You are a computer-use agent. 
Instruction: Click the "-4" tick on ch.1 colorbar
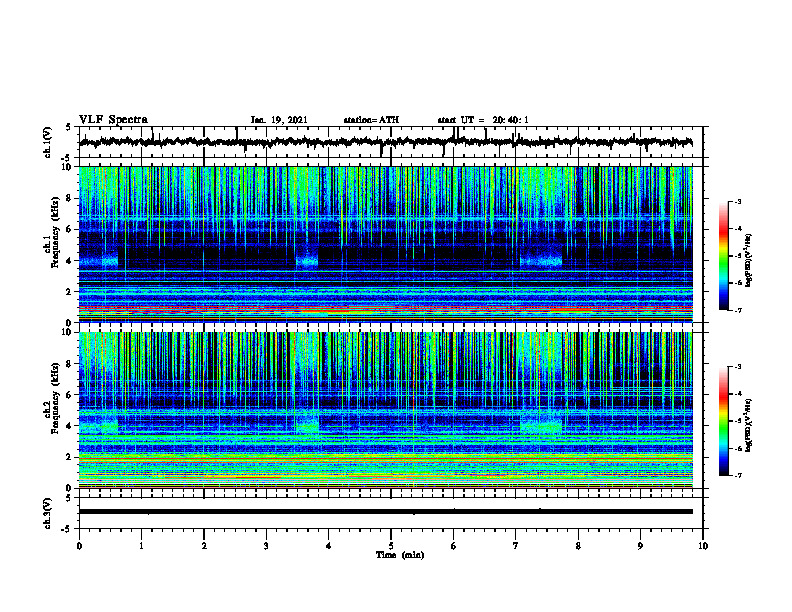(x=738, y=229)
